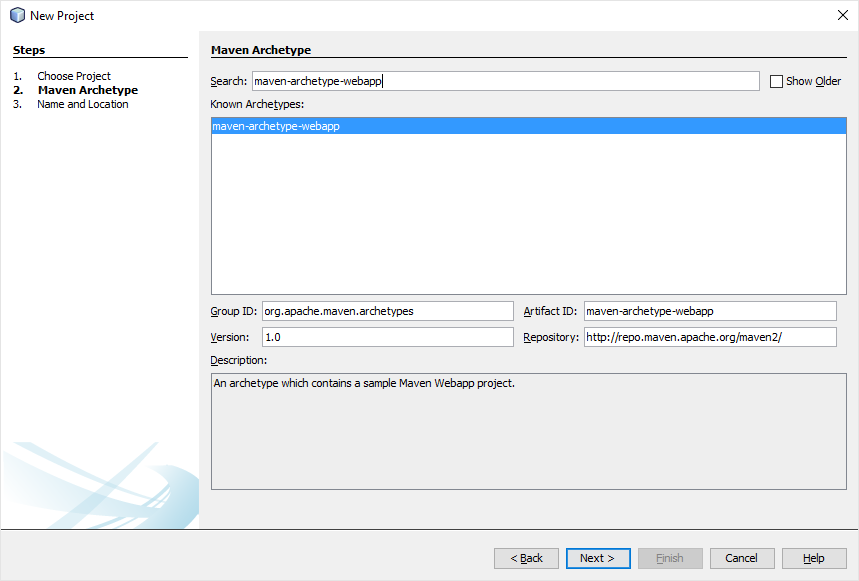Viewport: 859px width, 581px height.
Task: Click the Finish button
Action: tap(670, 558)
